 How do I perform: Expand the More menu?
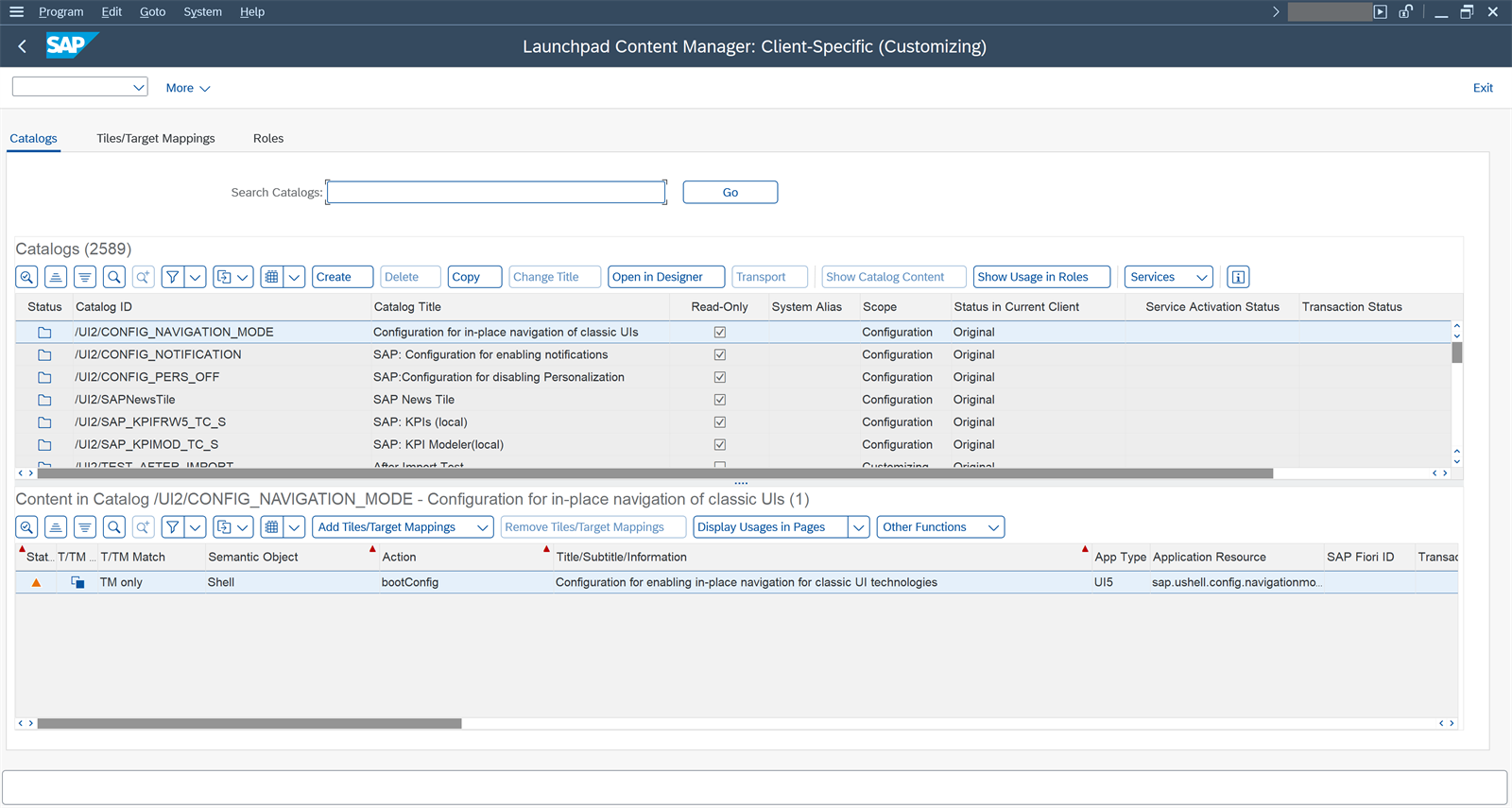(188, 88)
